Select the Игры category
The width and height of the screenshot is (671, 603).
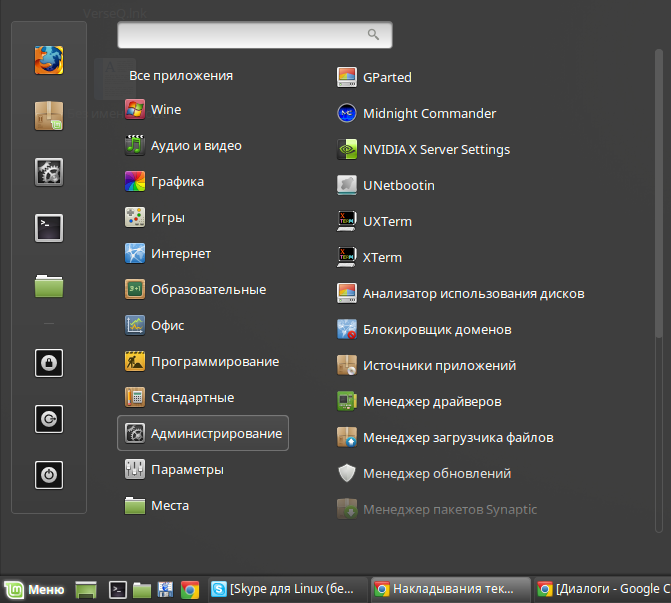(x=155, y=217)
